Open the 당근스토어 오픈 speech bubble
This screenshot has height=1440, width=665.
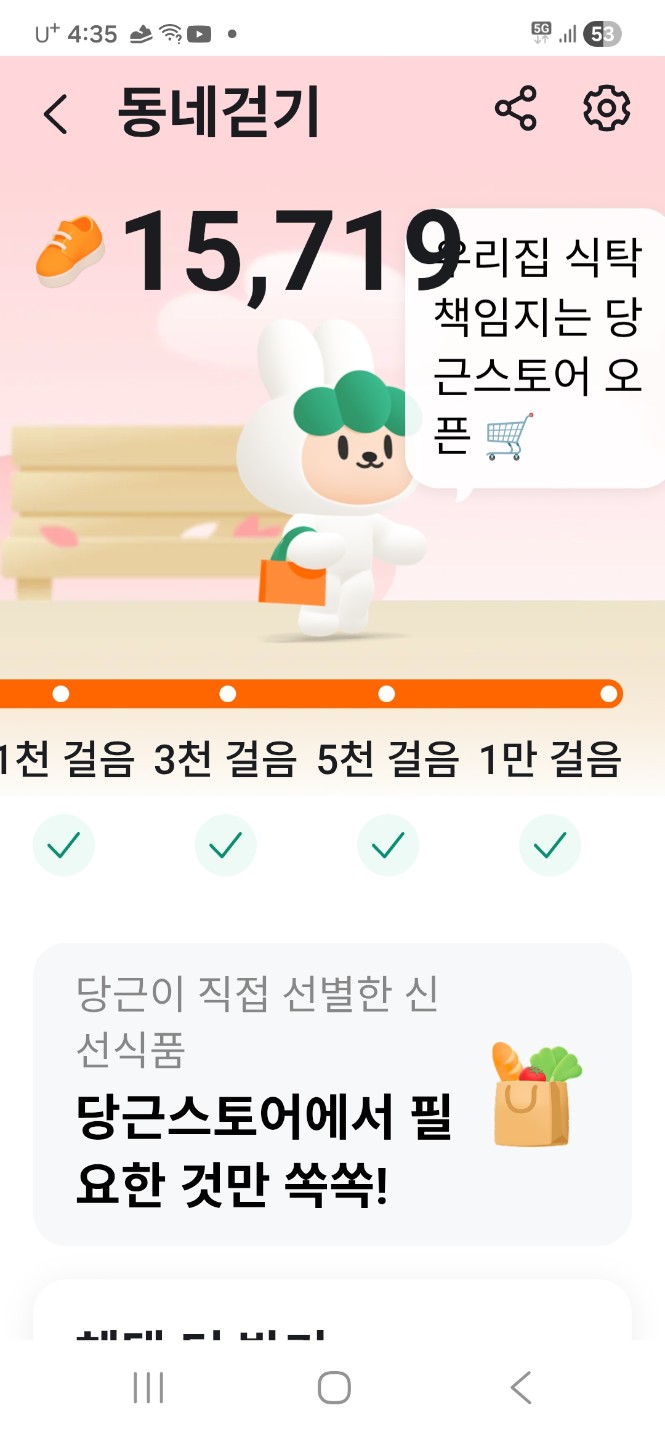click(x=536, y=350)
